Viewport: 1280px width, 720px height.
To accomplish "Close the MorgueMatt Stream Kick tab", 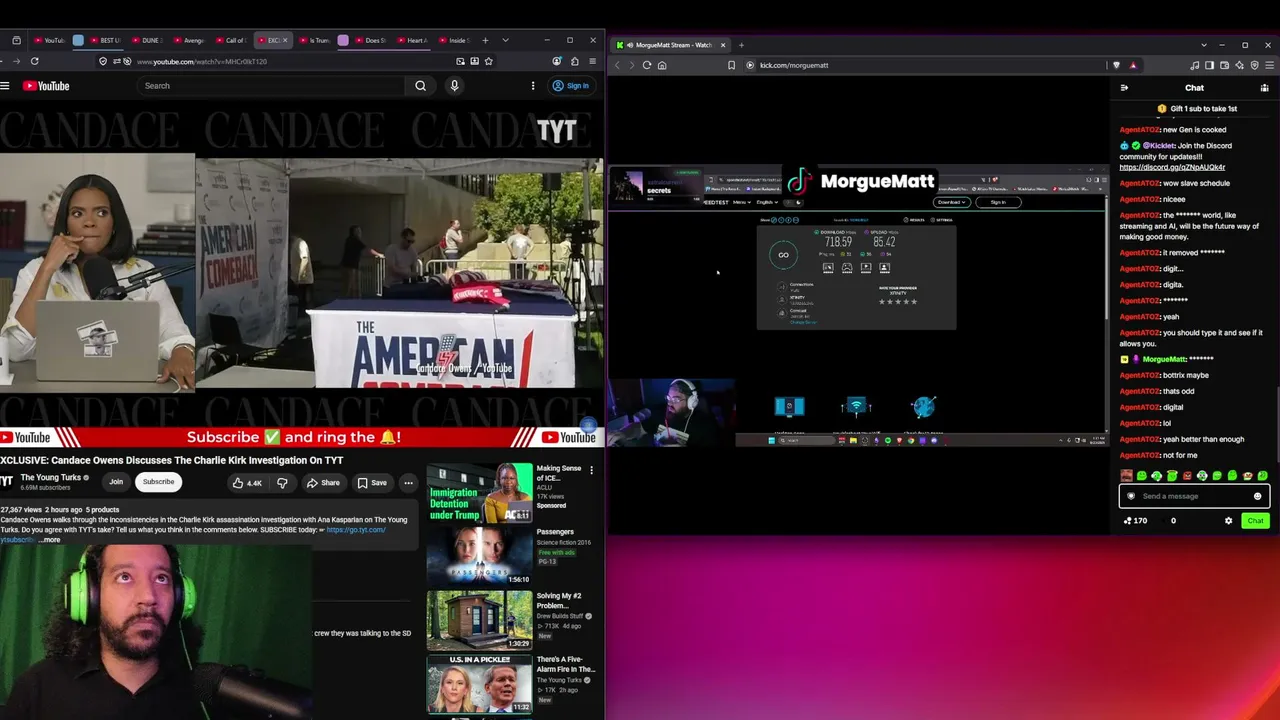I will tap(723, 45).
